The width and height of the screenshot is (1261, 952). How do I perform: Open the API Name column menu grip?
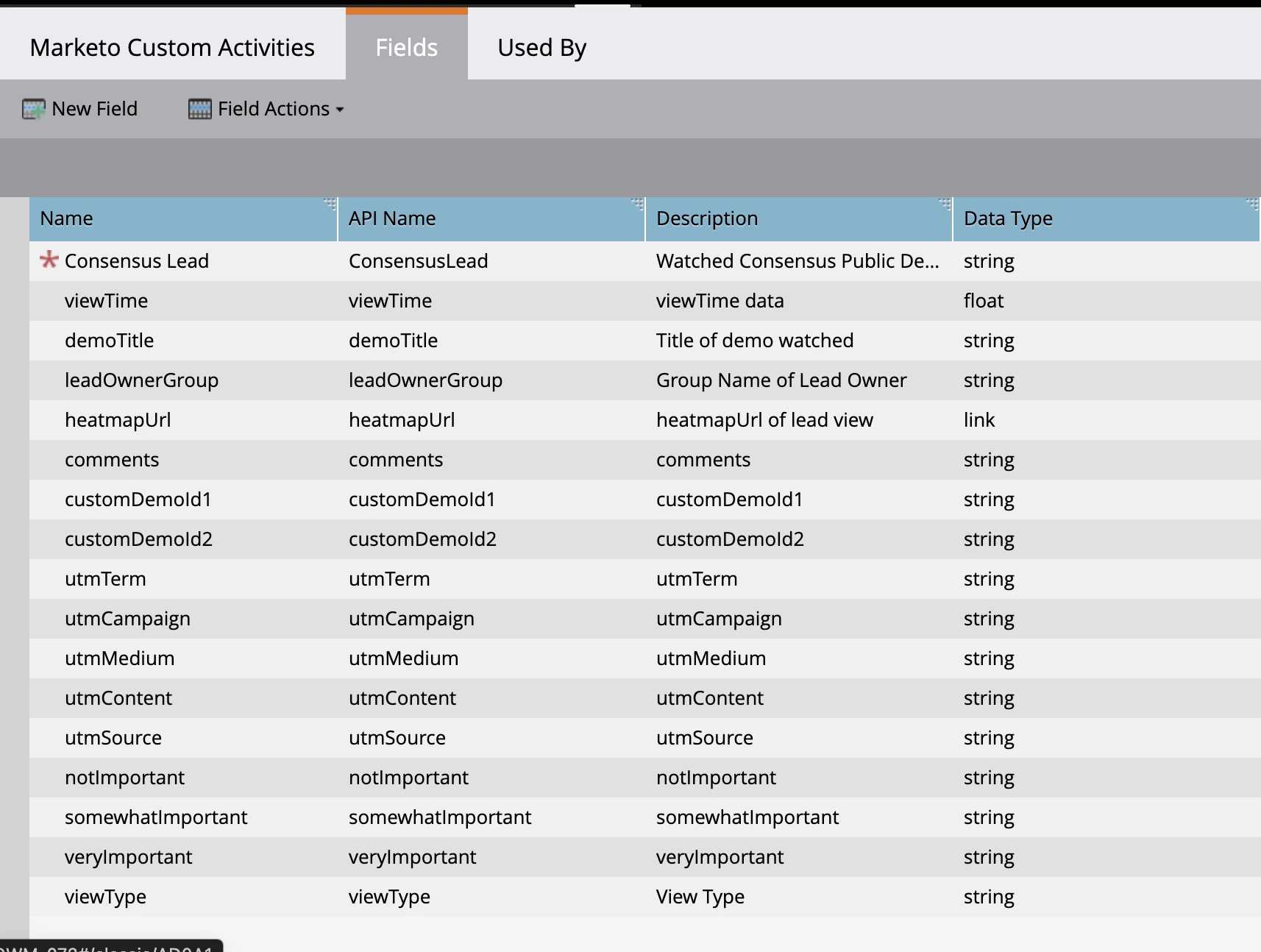pyautogui.click(x=637, y=204)
